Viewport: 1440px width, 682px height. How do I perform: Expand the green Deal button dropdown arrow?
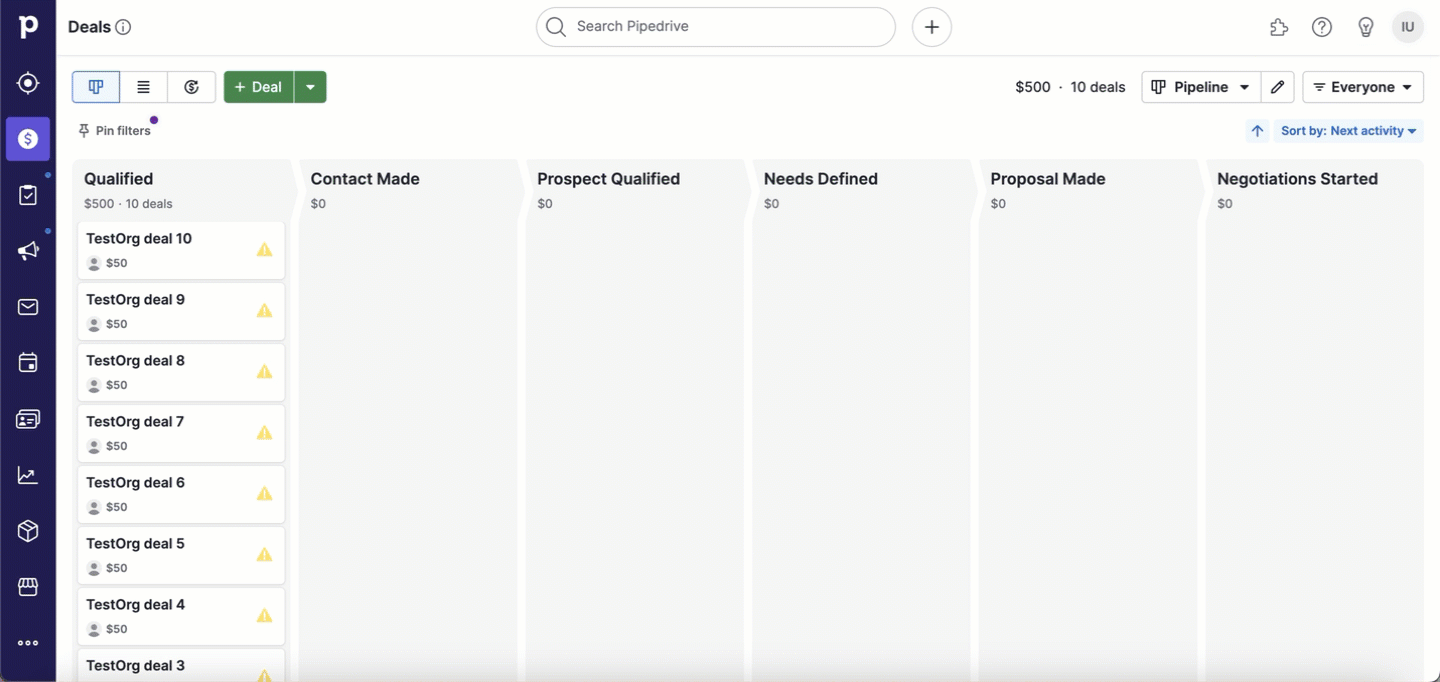pos(311,87)
